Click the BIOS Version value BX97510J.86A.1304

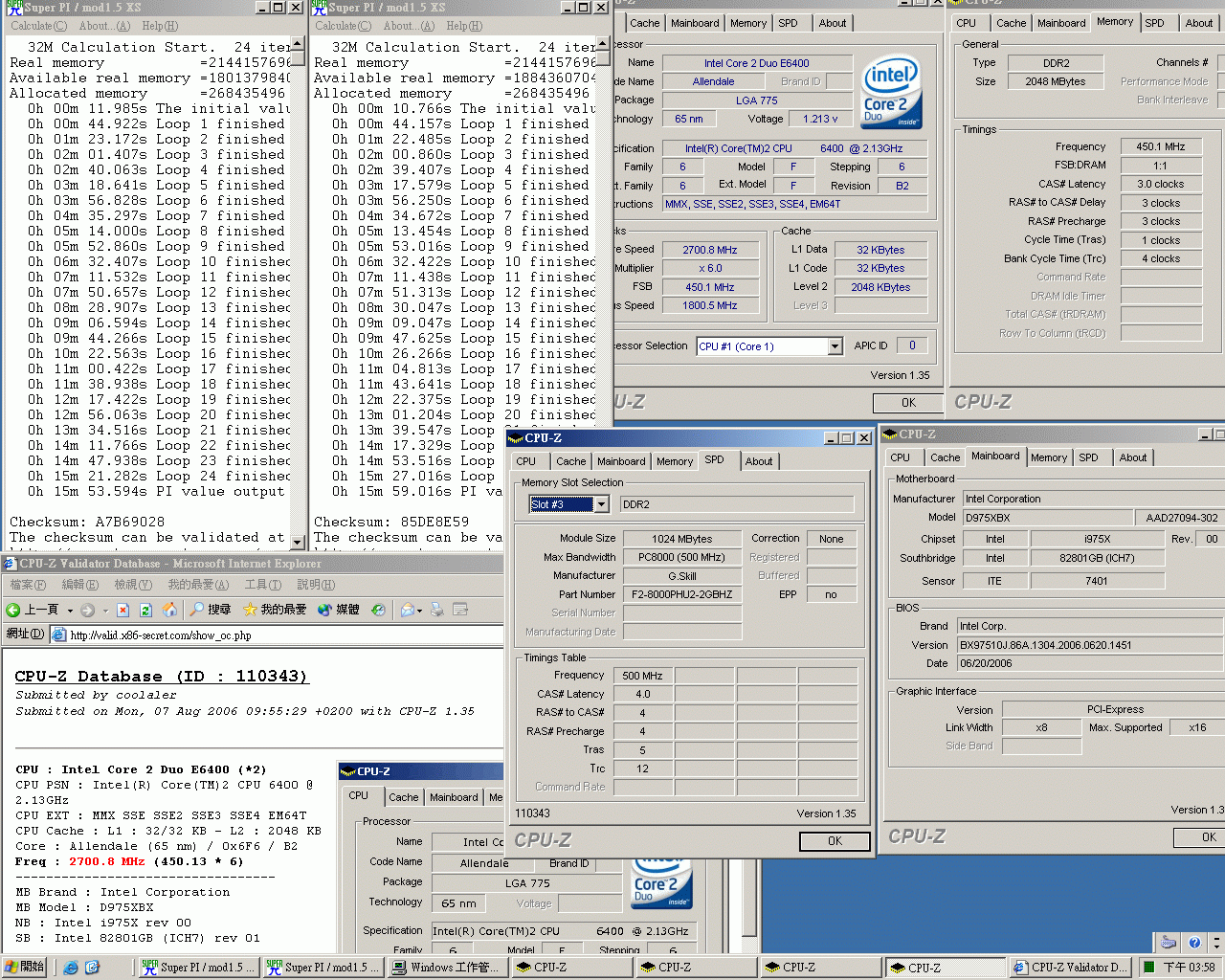point(1090,645)
